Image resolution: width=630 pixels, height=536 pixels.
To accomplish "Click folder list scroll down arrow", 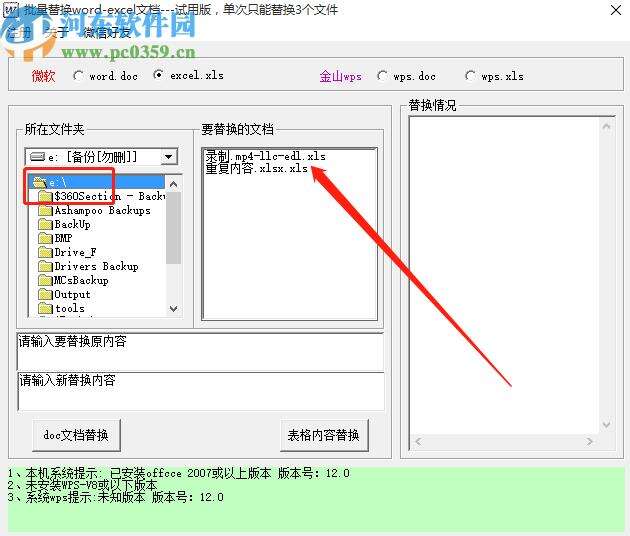I will [174, 309].
